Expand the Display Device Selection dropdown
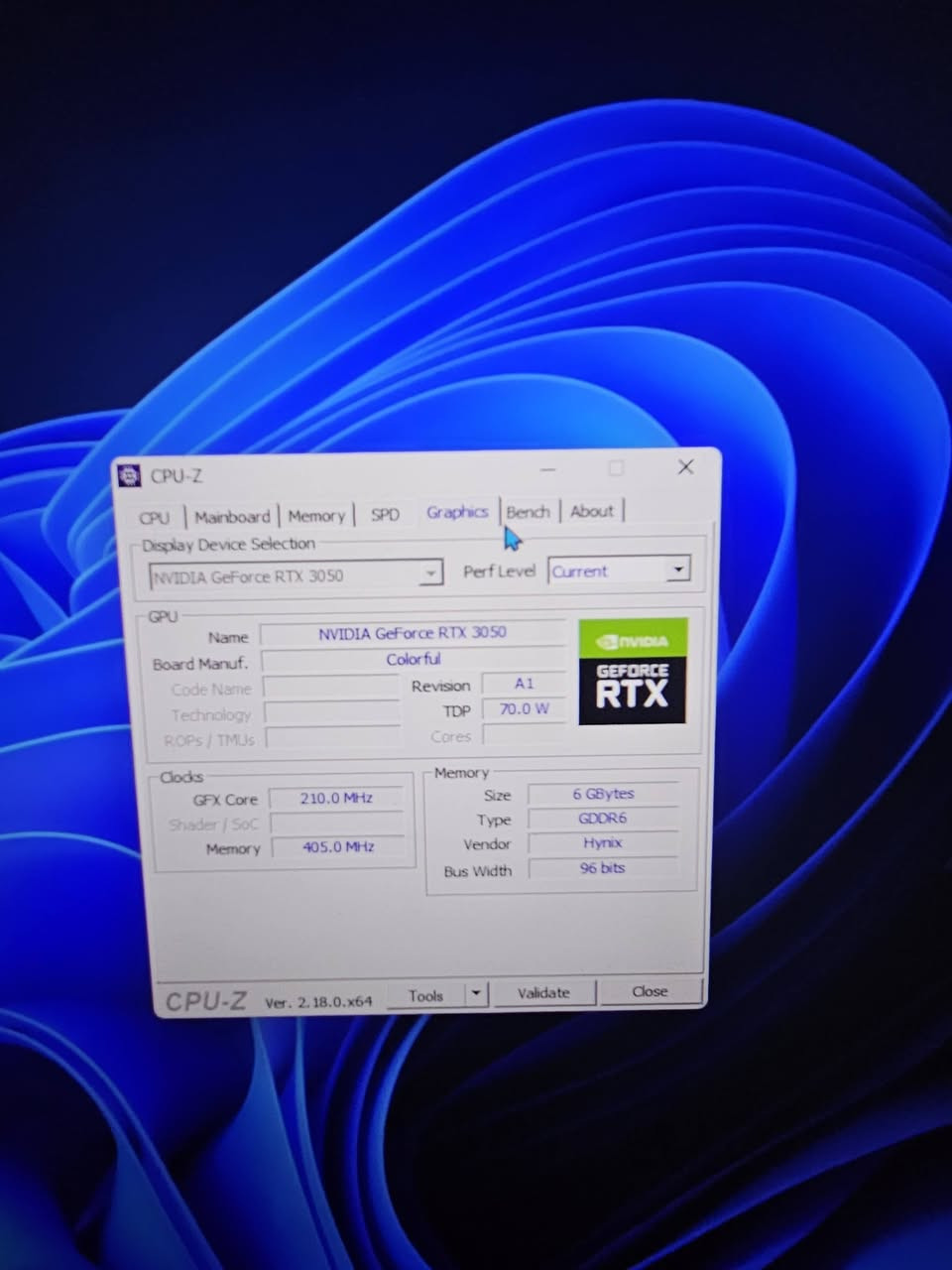952x1270 pixels. coord(430,573)
